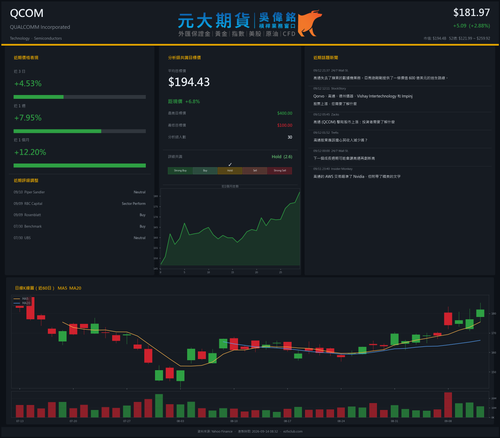
Task: Click the checkmark marker above Hold
Action: click(x=230, y=165)
